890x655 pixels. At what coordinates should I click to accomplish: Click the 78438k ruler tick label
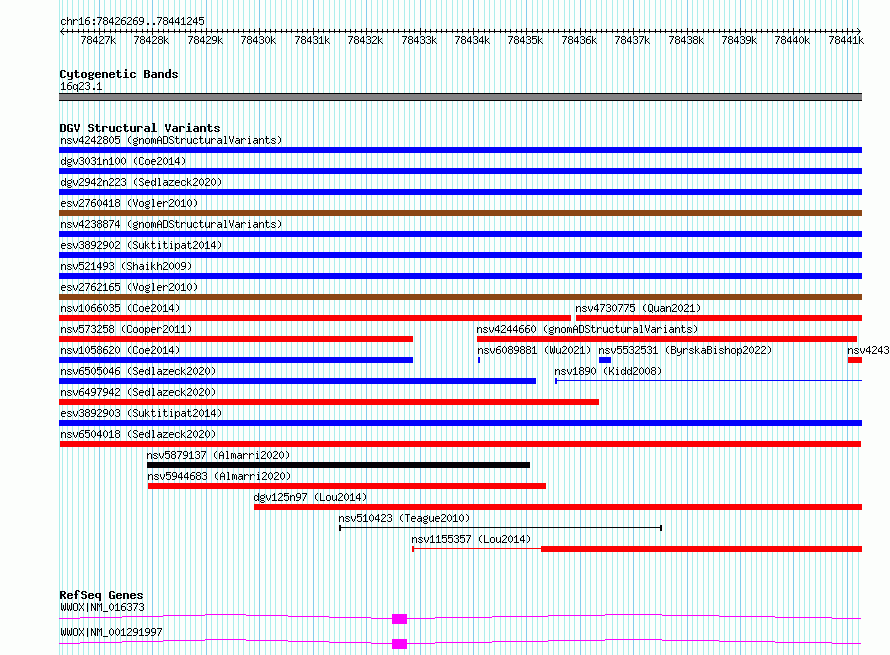pyautogui.click(x=686, y=40)
